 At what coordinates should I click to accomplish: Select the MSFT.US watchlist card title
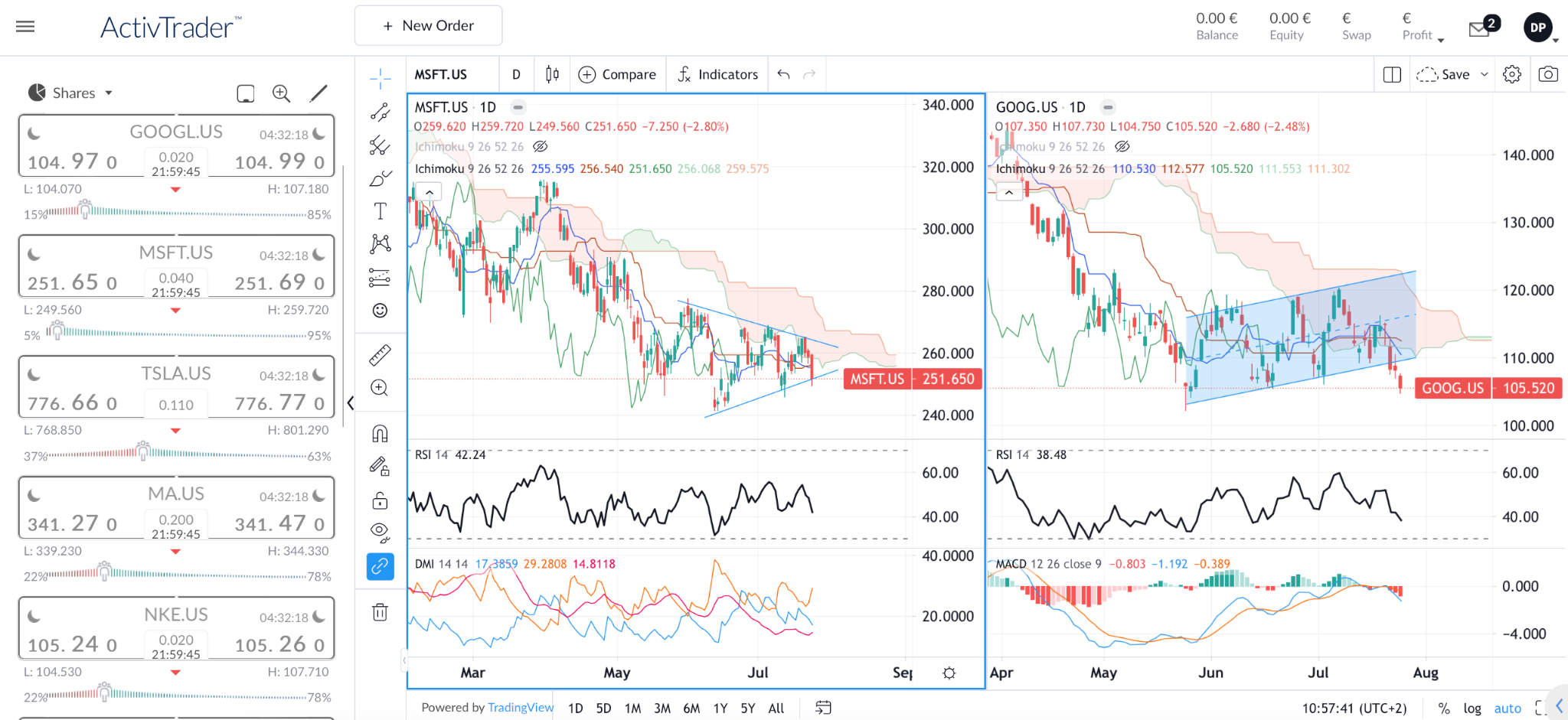pos(176,252)
